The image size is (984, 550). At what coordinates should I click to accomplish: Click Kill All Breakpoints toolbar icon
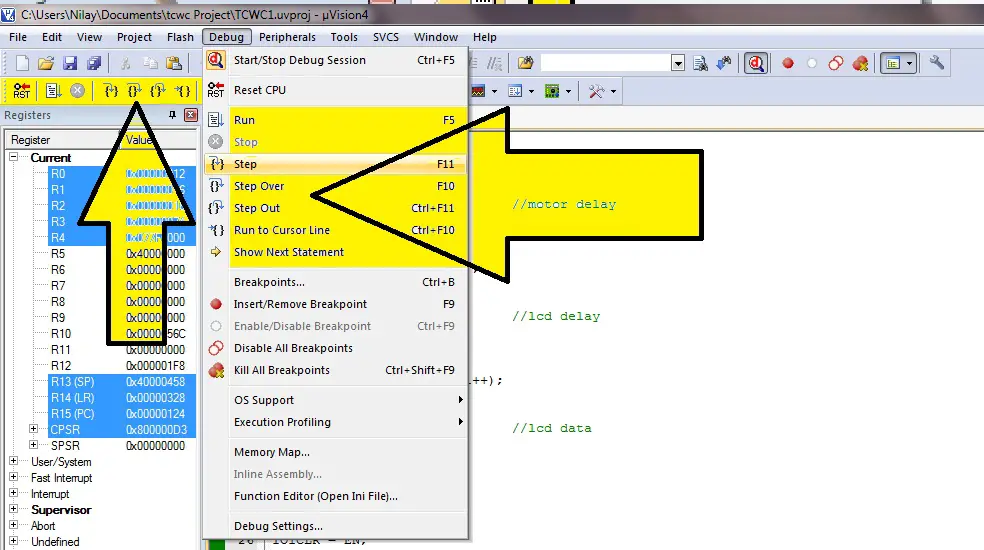pyautogui.click(x=860, y=63)
